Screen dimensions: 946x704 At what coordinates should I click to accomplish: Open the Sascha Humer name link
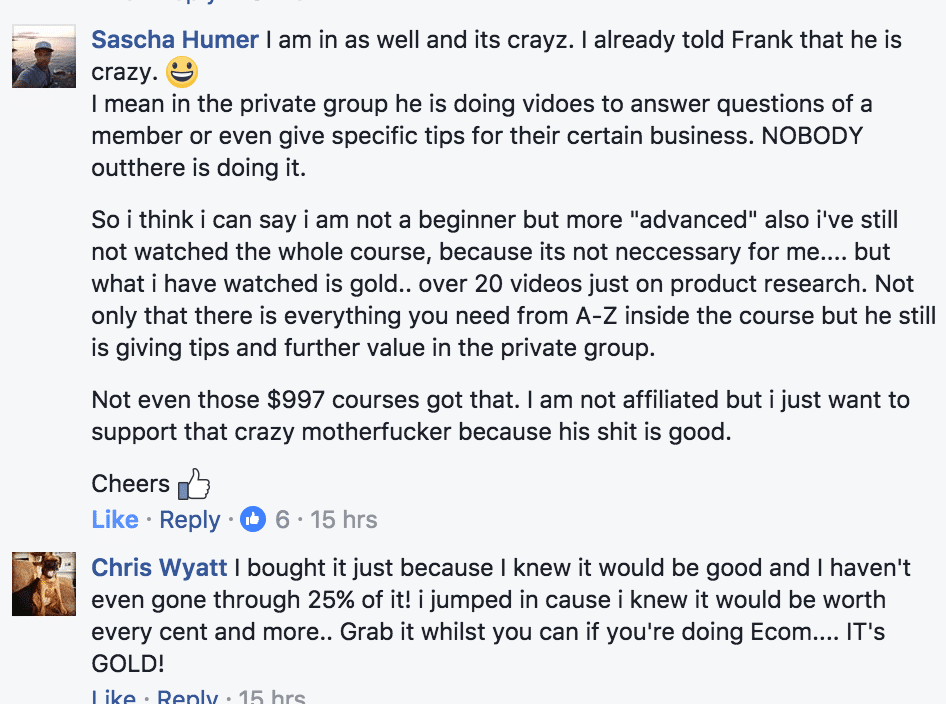coord(175,40)
